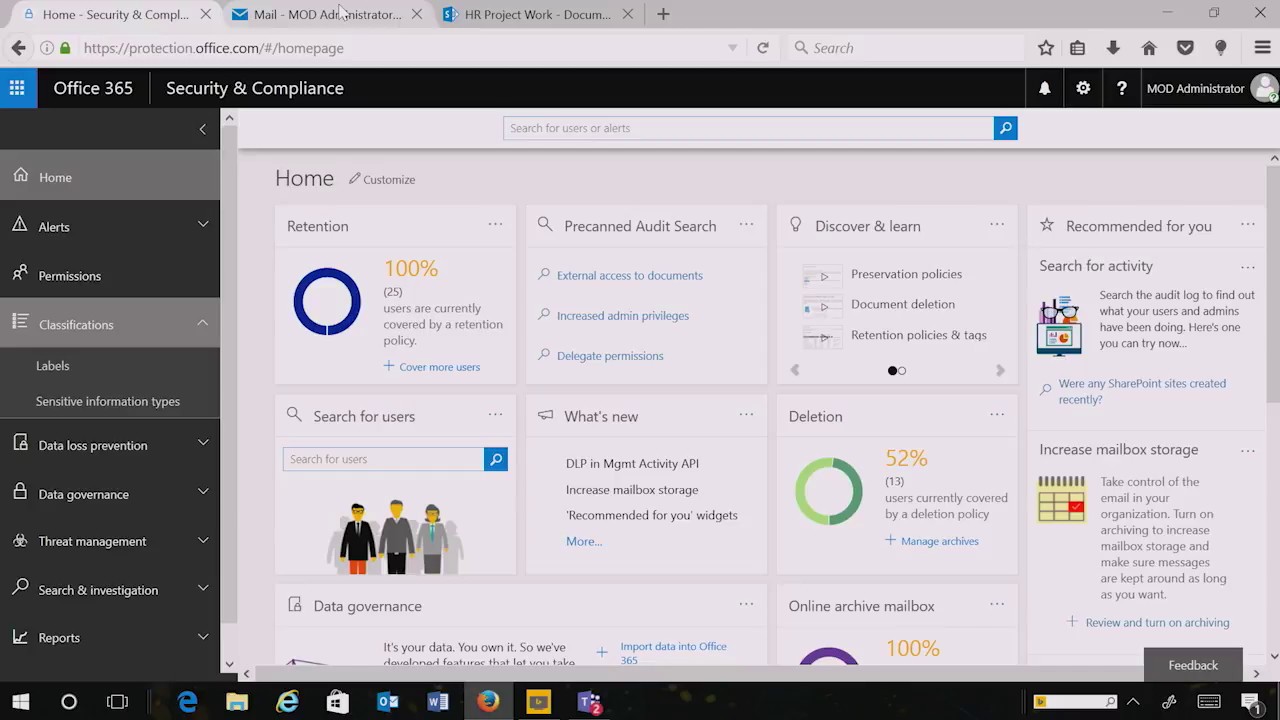Switch to the HR Project Work tab
The width and height of the screenshot is (1280, 720).
coord(537,14)
